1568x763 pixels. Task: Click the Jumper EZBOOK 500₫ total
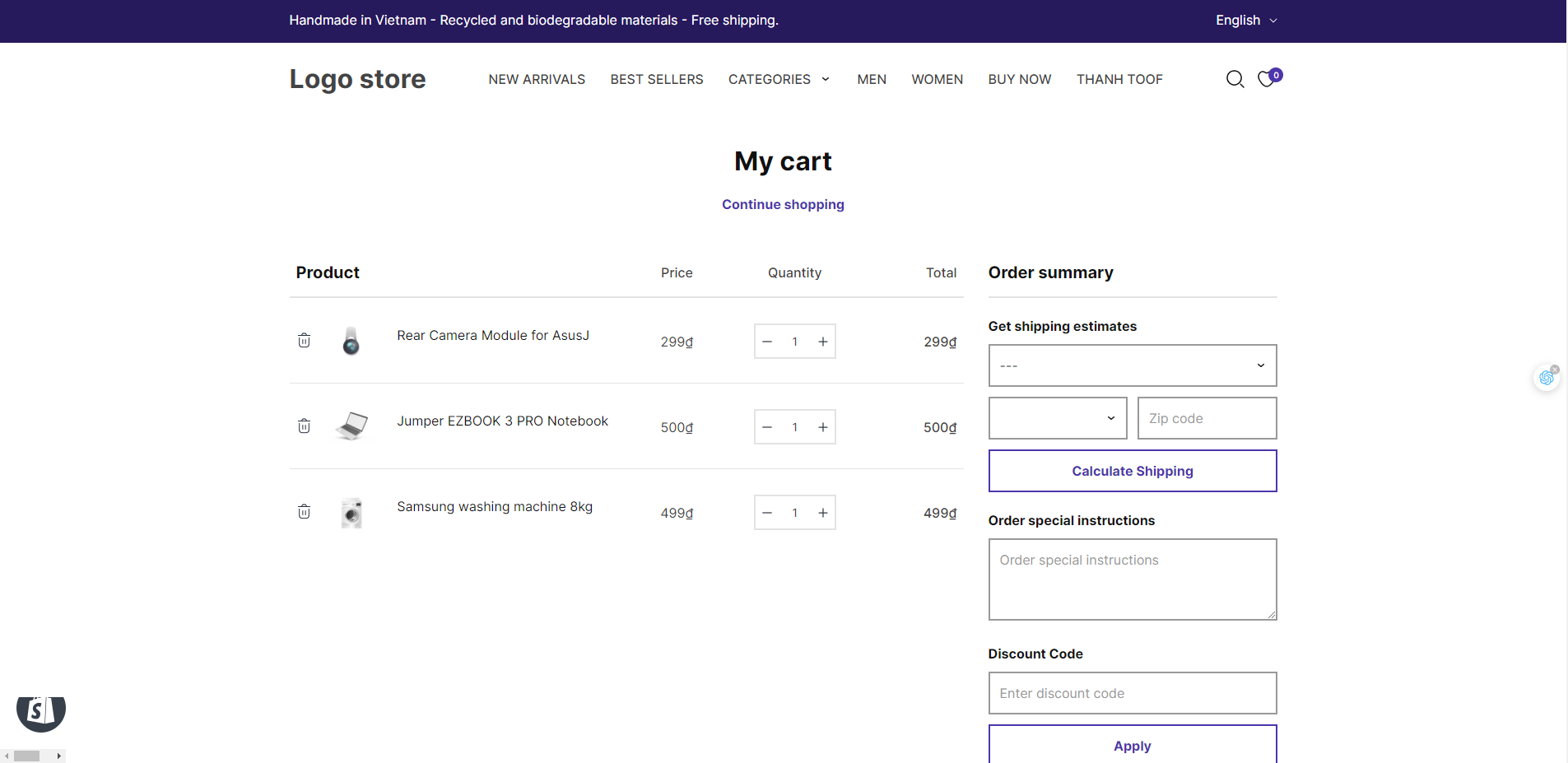pos(940,427)
